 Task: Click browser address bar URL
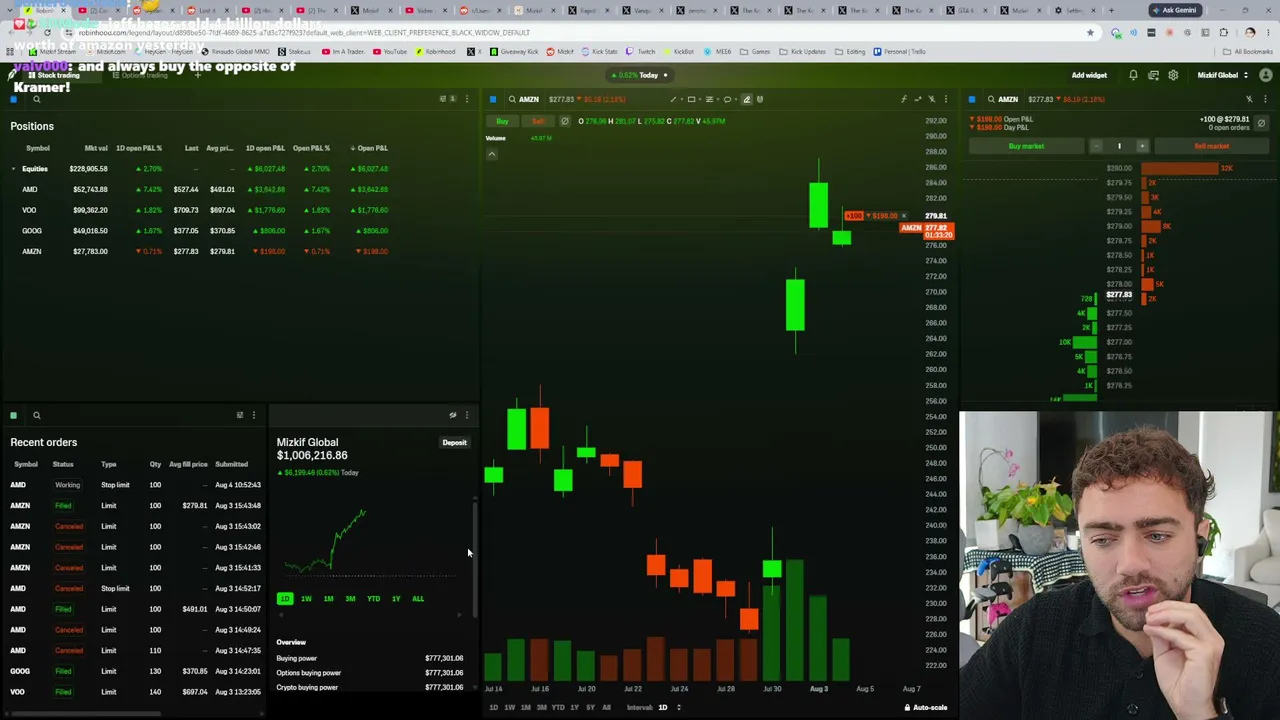[x=304, y=32]
